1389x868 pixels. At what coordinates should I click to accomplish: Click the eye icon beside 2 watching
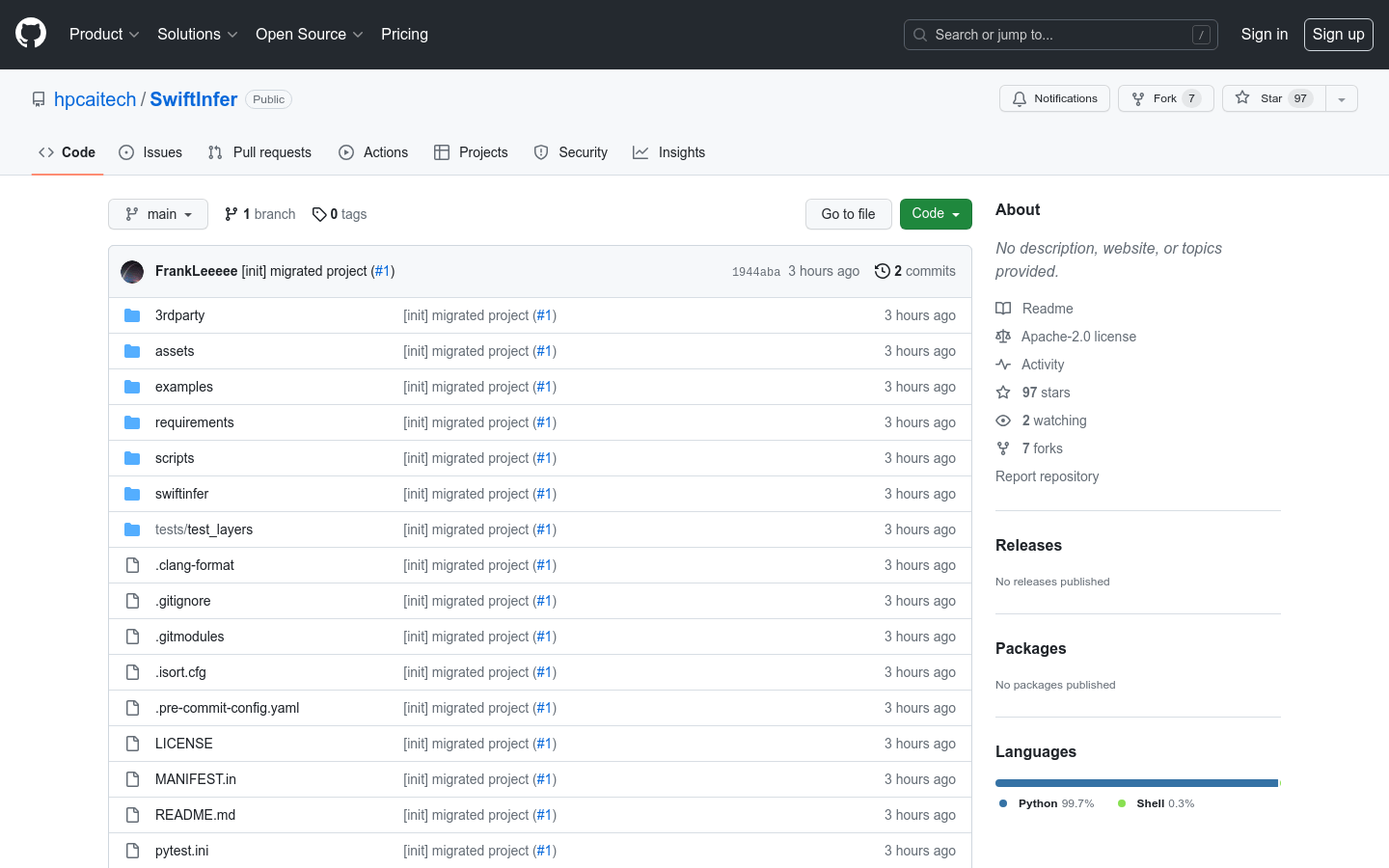pos(1003,420)
